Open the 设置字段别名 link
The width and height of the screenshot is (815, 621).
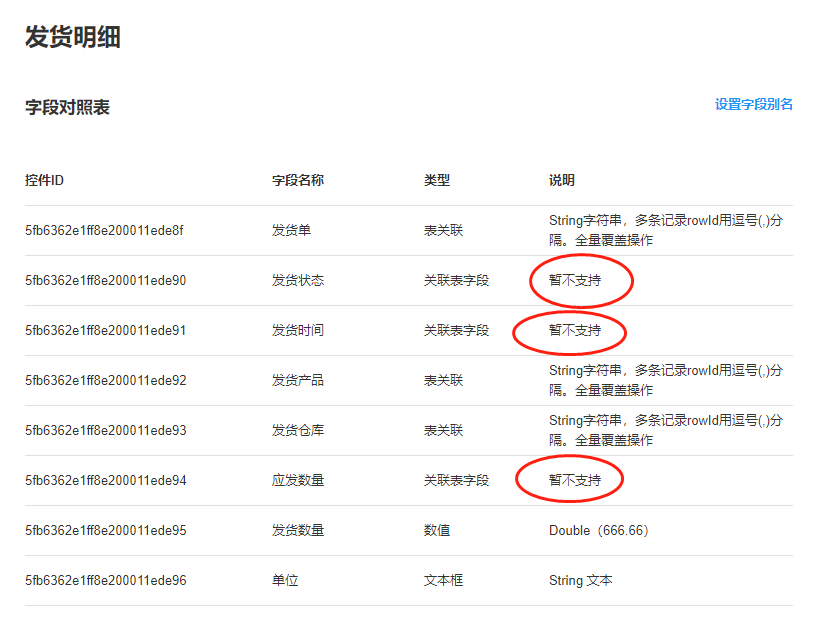754,104
